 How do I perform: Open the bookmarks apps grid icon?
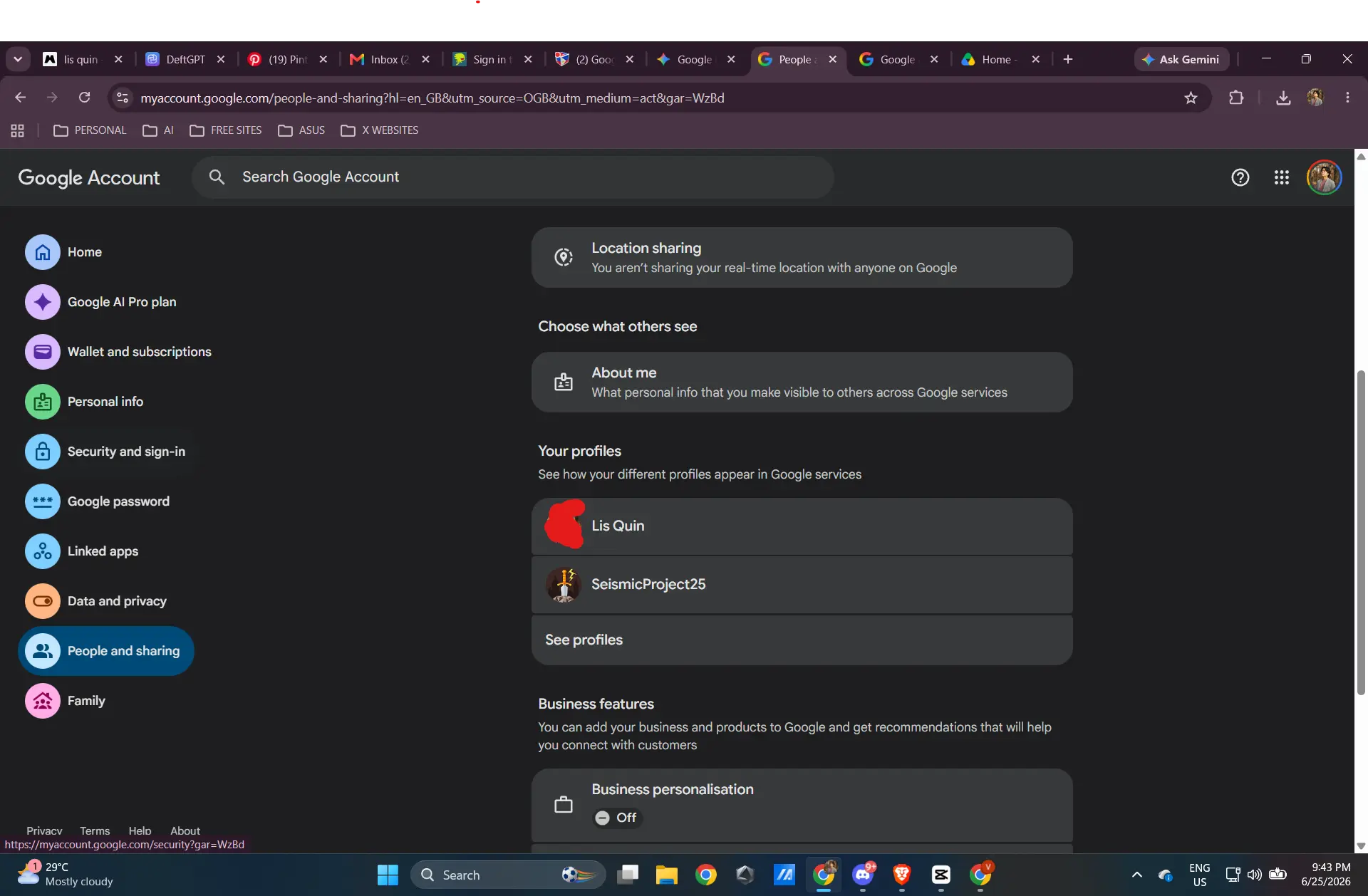point(18,130)
